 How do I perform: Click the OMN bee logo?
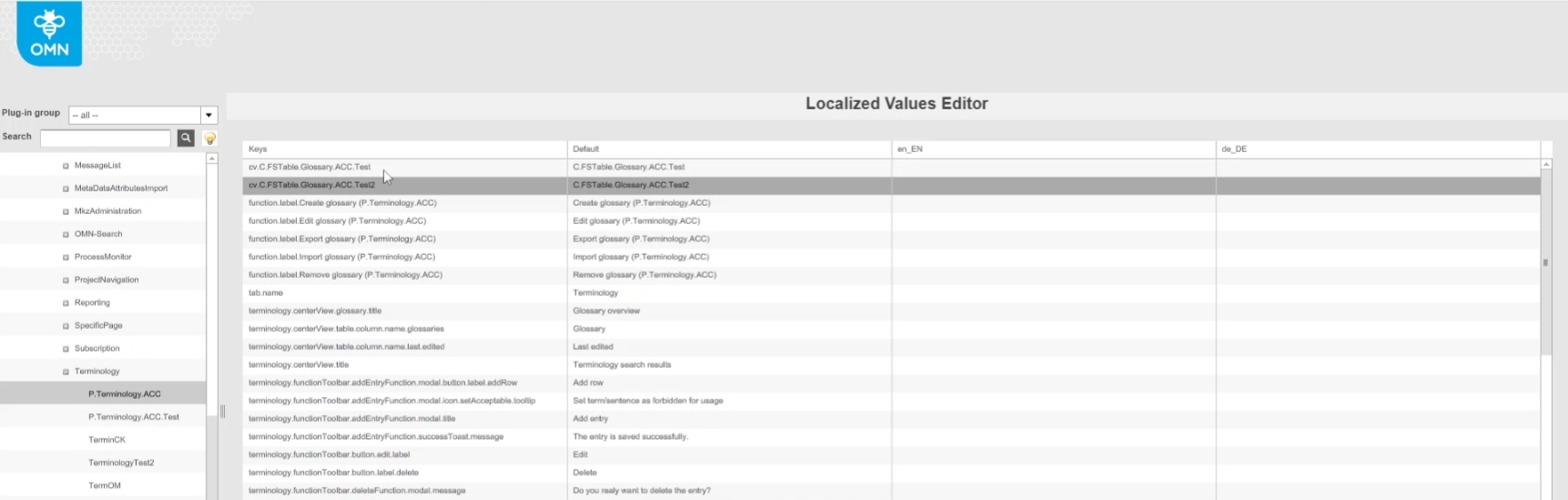tap(49, 33)
